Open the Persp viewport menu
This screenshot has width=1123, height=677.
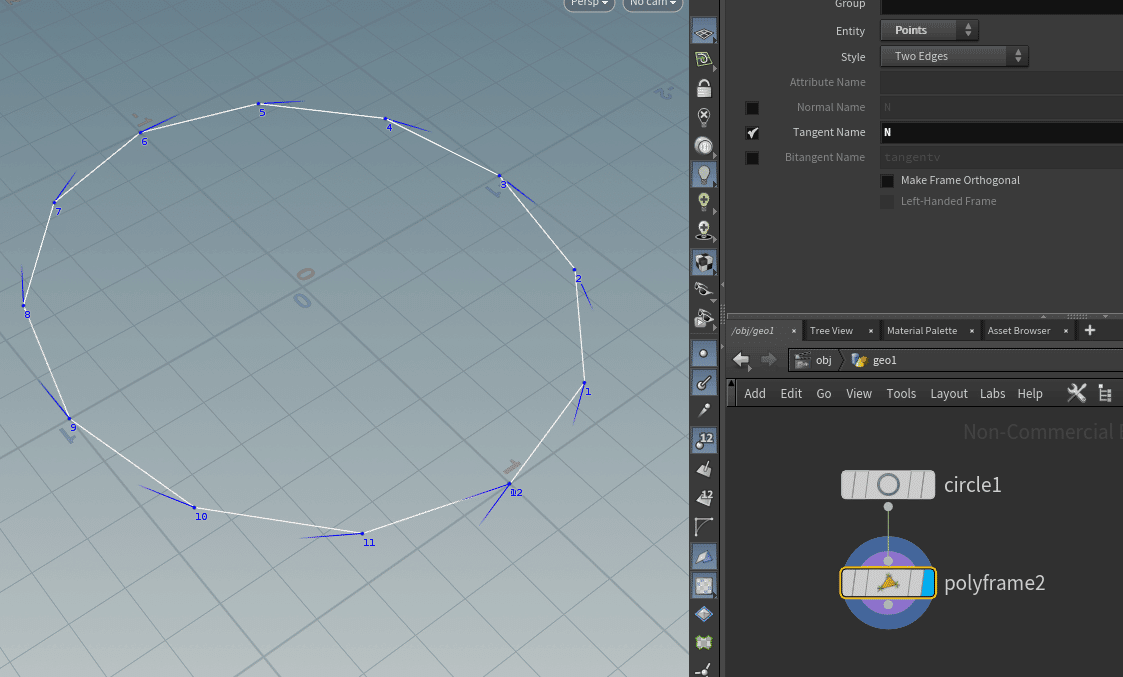pyautogui.click(x=588, y=4)
